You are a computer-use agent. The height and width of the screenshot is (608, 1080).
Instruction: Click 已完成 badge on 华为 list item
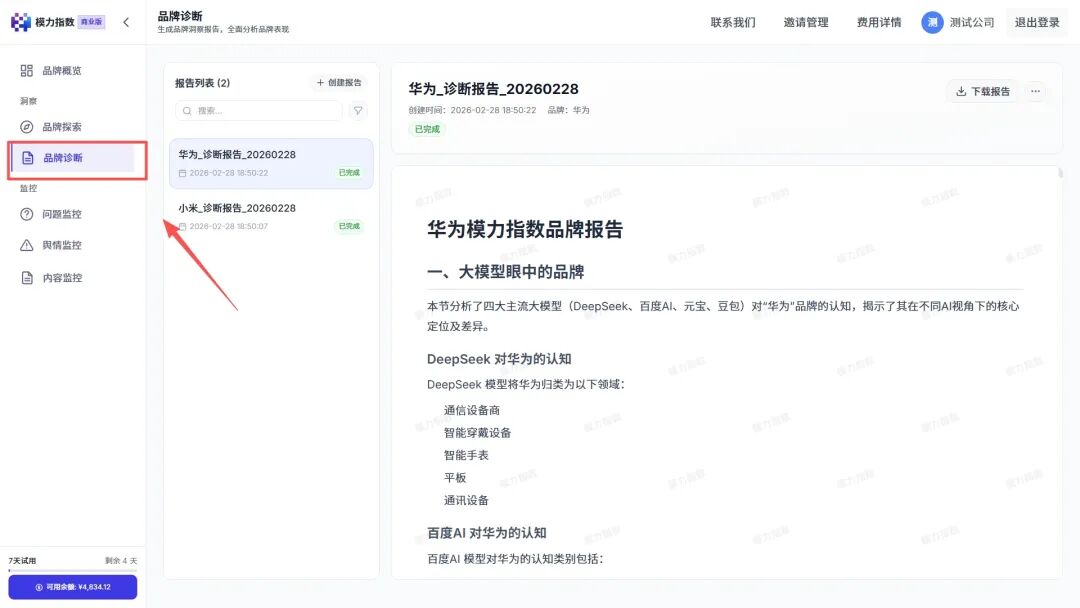pos(349,173)
